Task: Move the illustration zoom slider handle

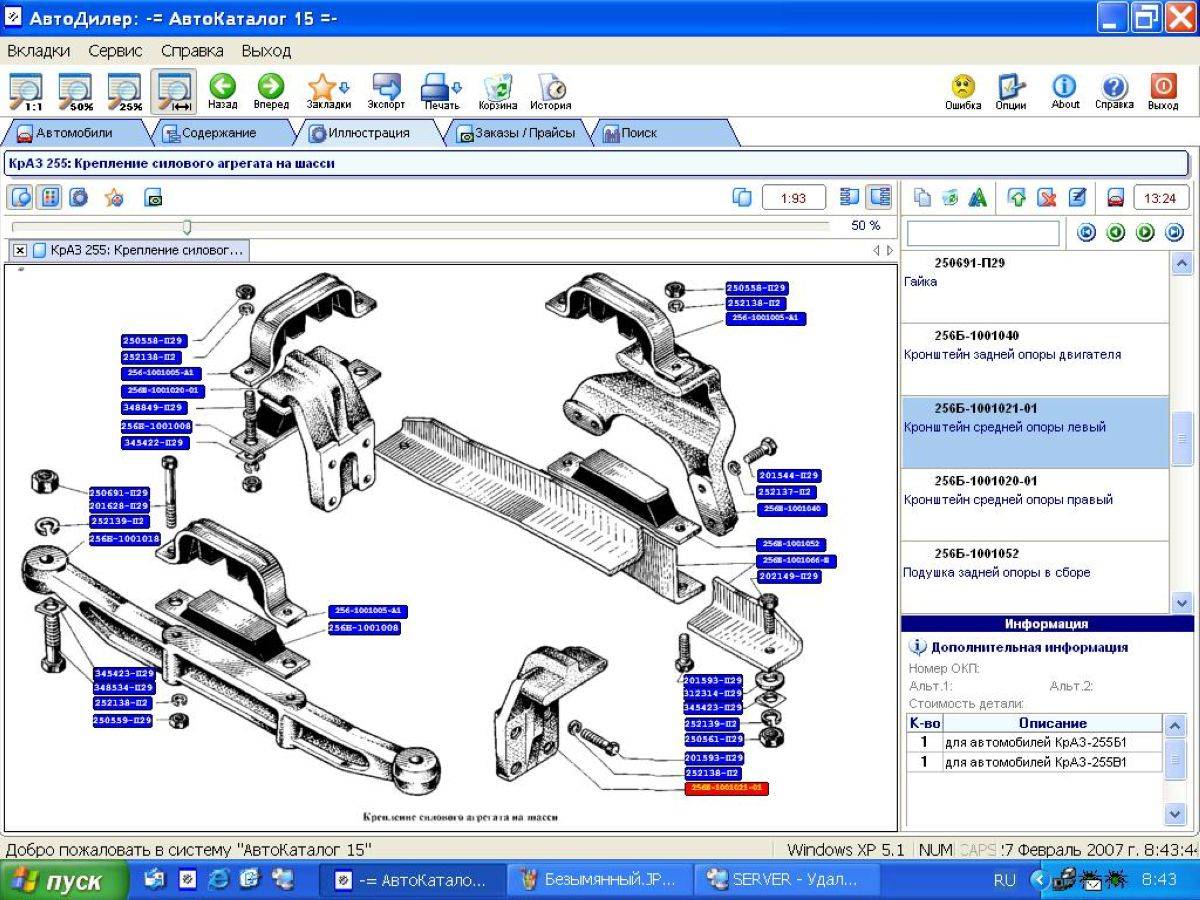Action: [x=187, y=227]
